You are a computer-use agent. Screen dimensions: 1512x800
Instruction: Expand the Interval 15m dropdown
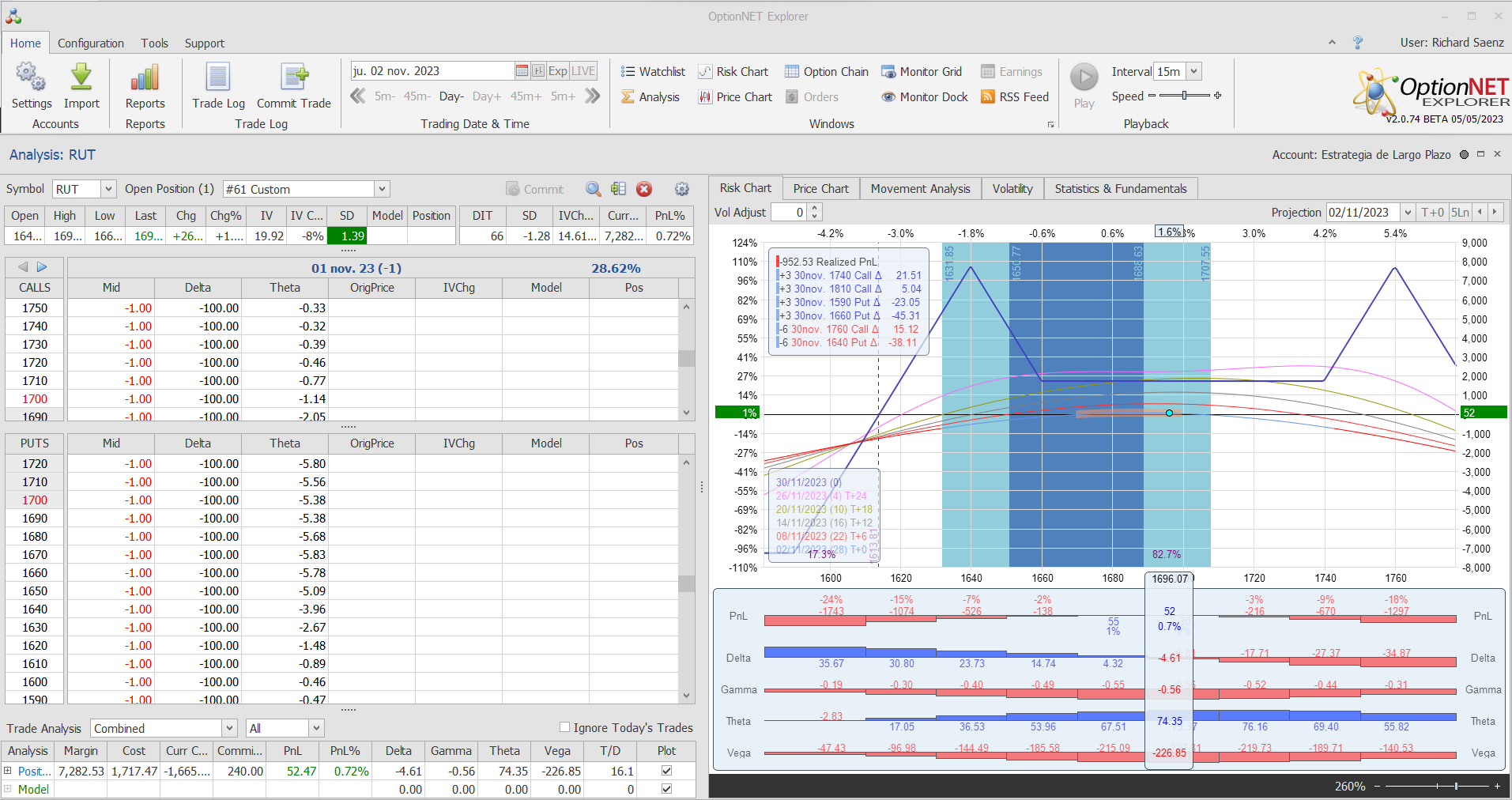[1193, 71]
